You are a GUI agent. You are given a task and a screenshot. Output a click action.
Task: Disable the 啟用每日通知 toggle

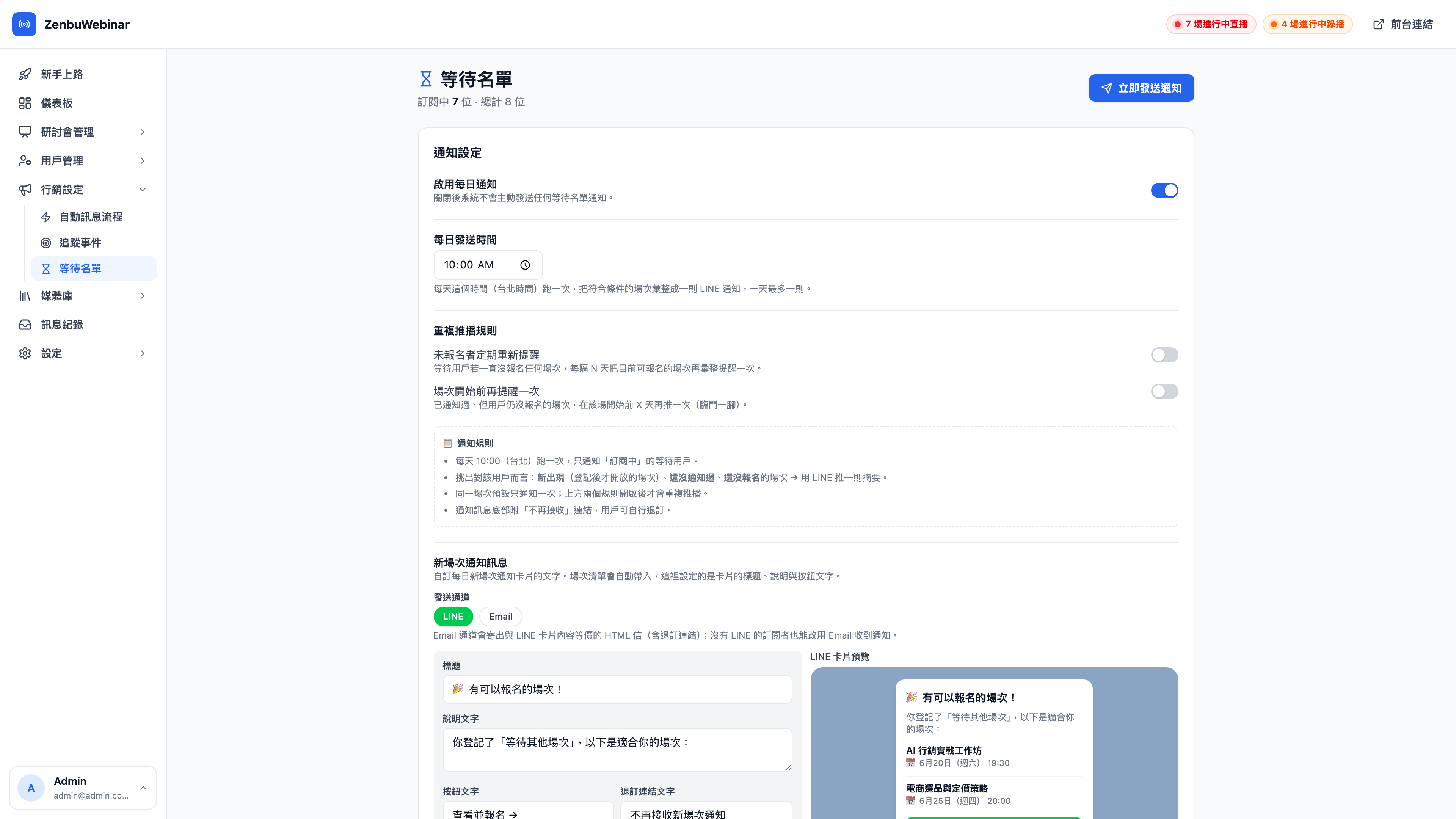(x=1164, y=190)
